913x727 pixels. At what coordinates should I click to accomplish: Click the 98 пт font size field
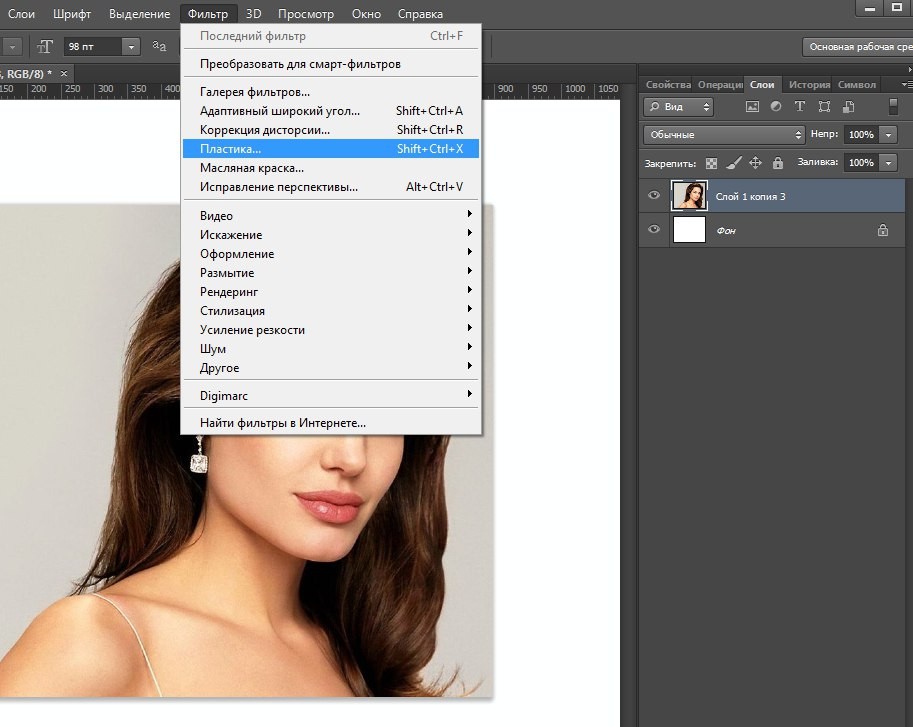(93, 47)
